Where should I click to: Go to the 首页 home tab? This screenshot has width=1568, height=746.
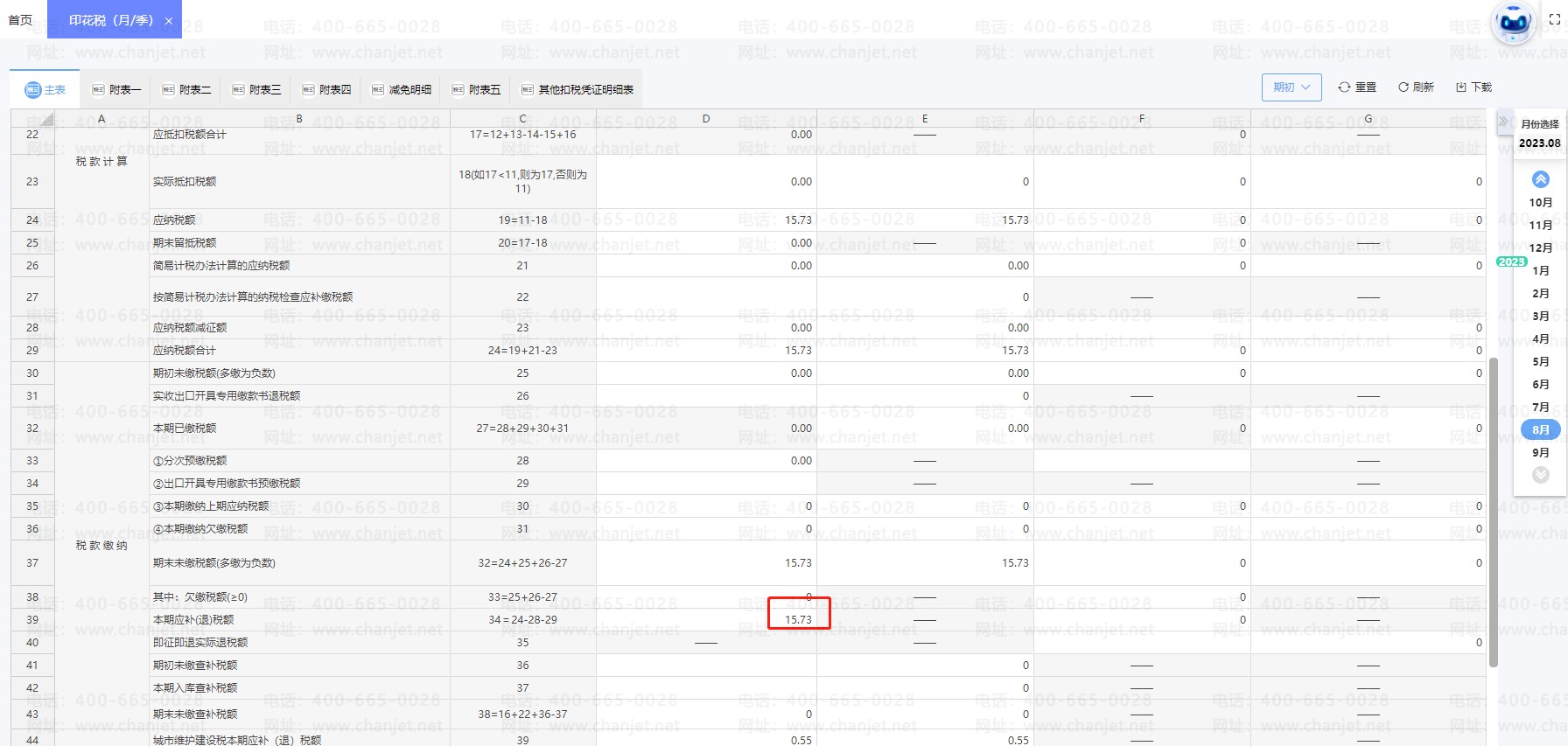(x=20, y=20)
